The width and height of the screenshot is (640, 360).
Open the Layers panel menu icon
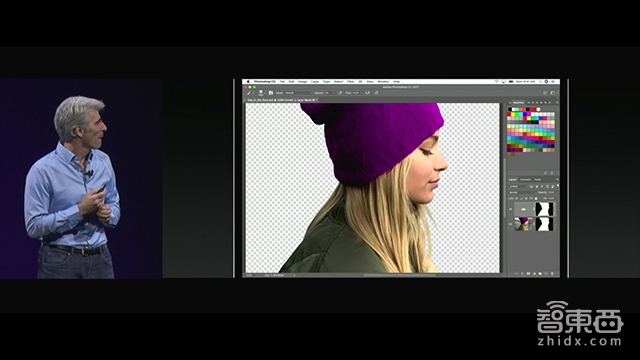coord(557,180)
